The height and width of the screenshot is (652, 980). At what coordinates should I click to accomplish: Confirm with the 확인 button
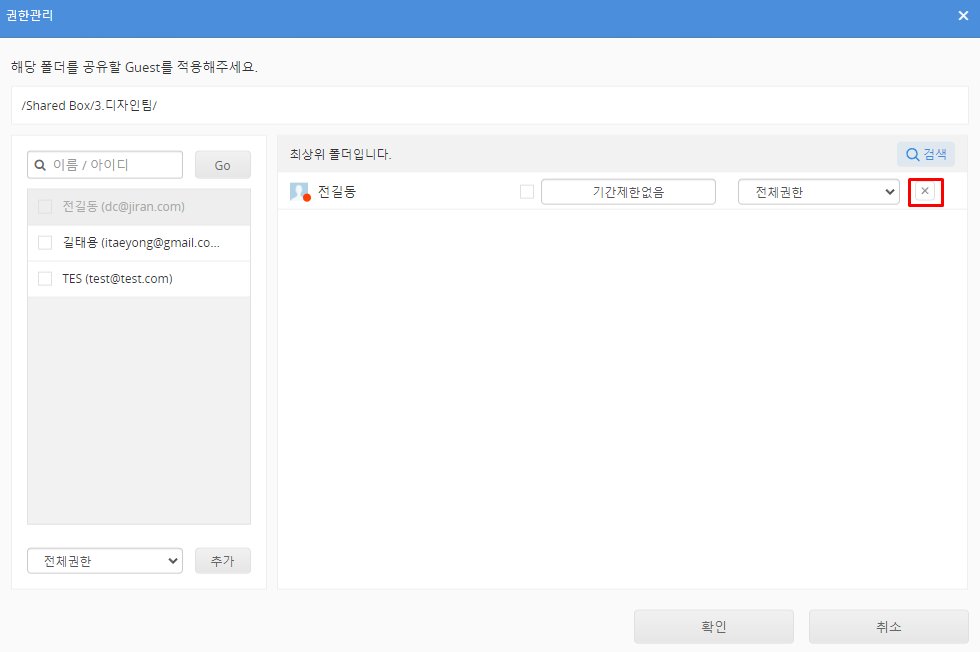coord(713,627)
